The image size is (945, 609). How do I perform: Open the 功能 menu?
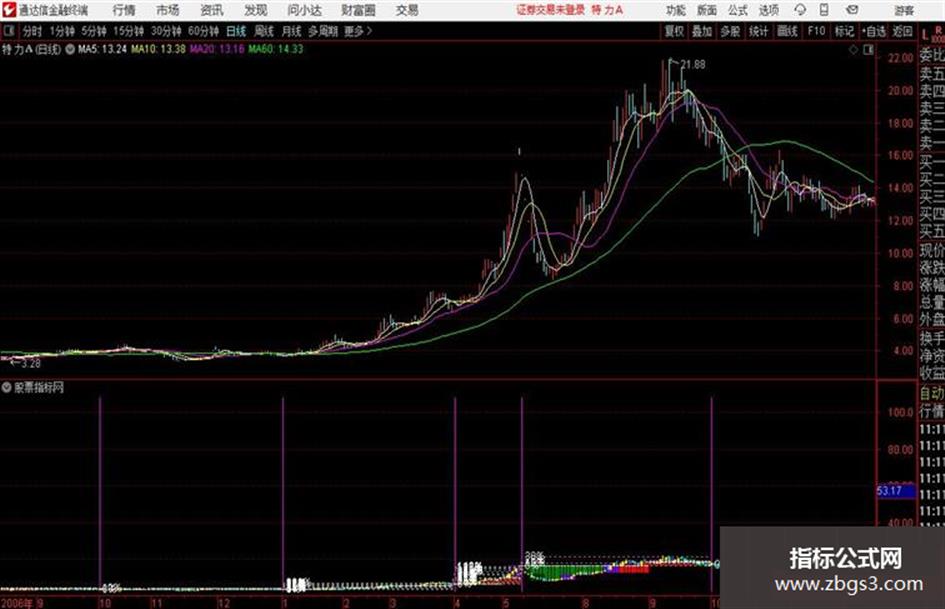[x=676, y=10]
